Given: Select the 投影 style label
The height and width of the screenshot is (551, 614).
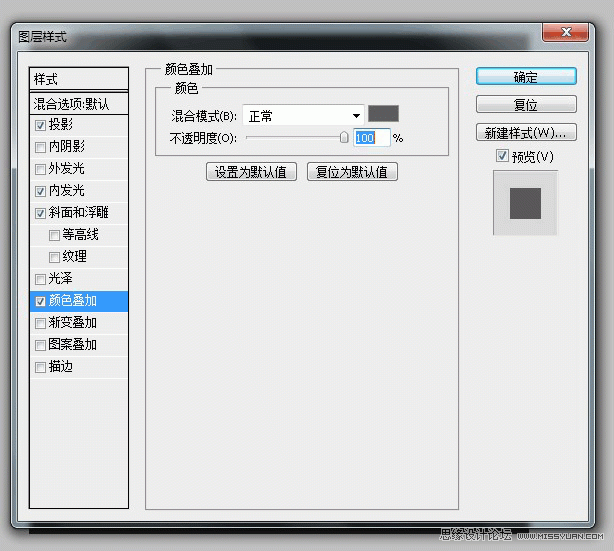Looking at the screenshot, I should pyautogui.click(x=60, y=125).
